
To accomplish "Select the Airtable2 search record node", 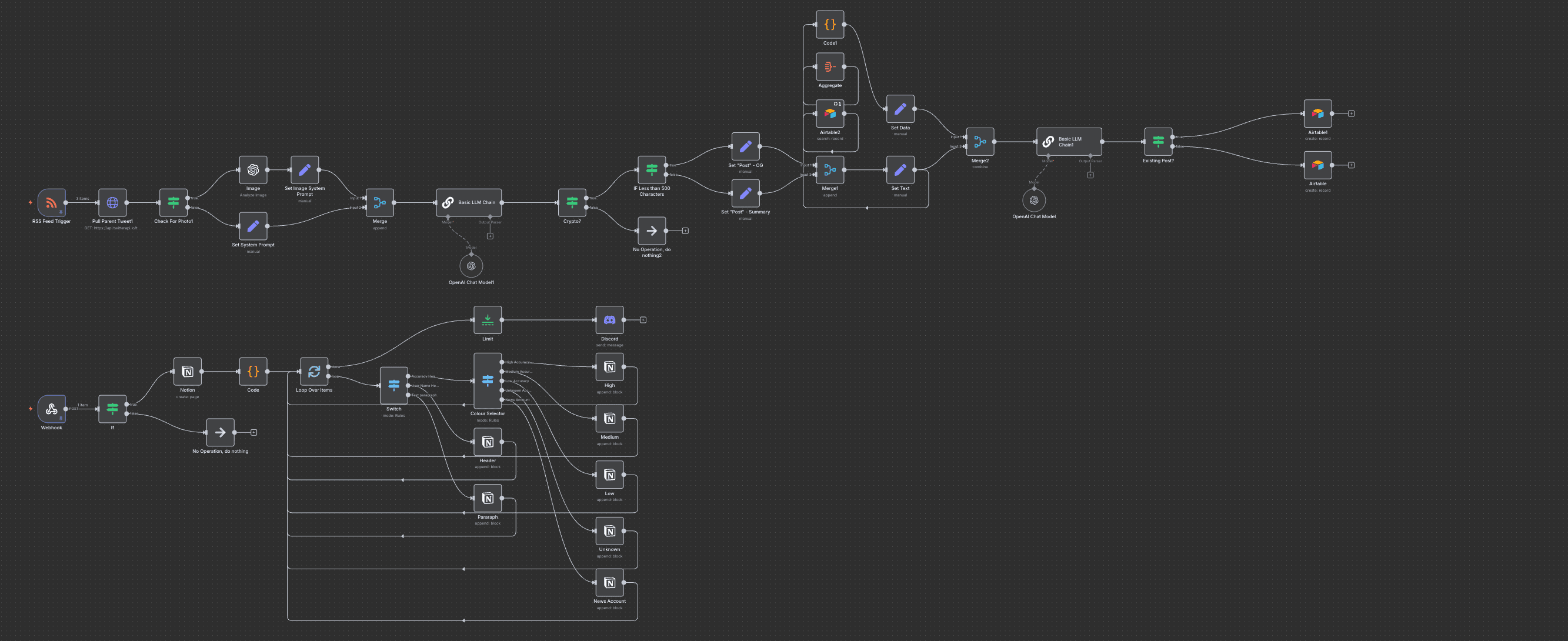I will coord(830,113).
